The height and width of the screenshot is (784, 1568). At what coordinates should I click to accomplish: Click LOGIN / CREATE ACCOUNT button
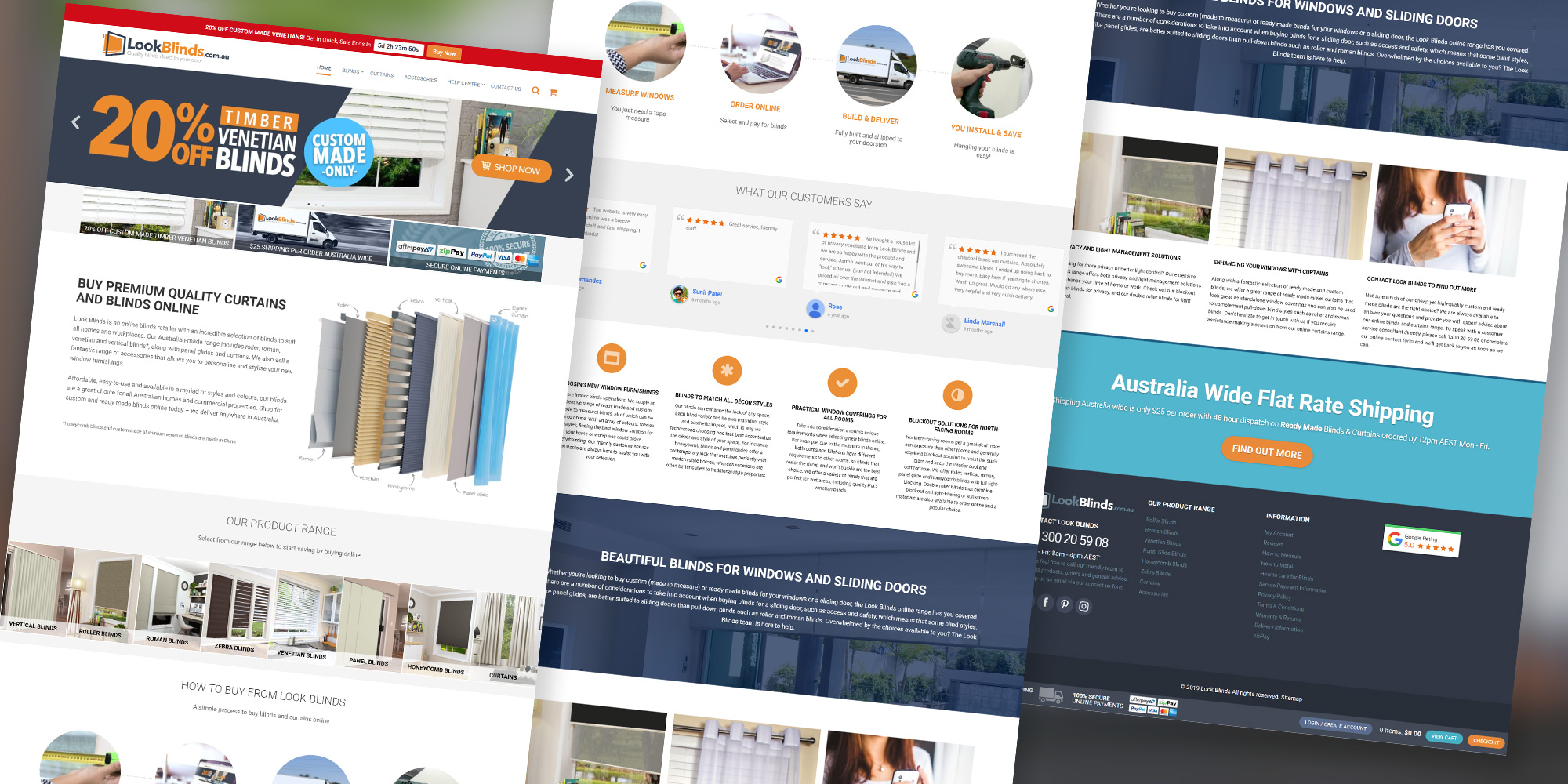(1334, 724)
